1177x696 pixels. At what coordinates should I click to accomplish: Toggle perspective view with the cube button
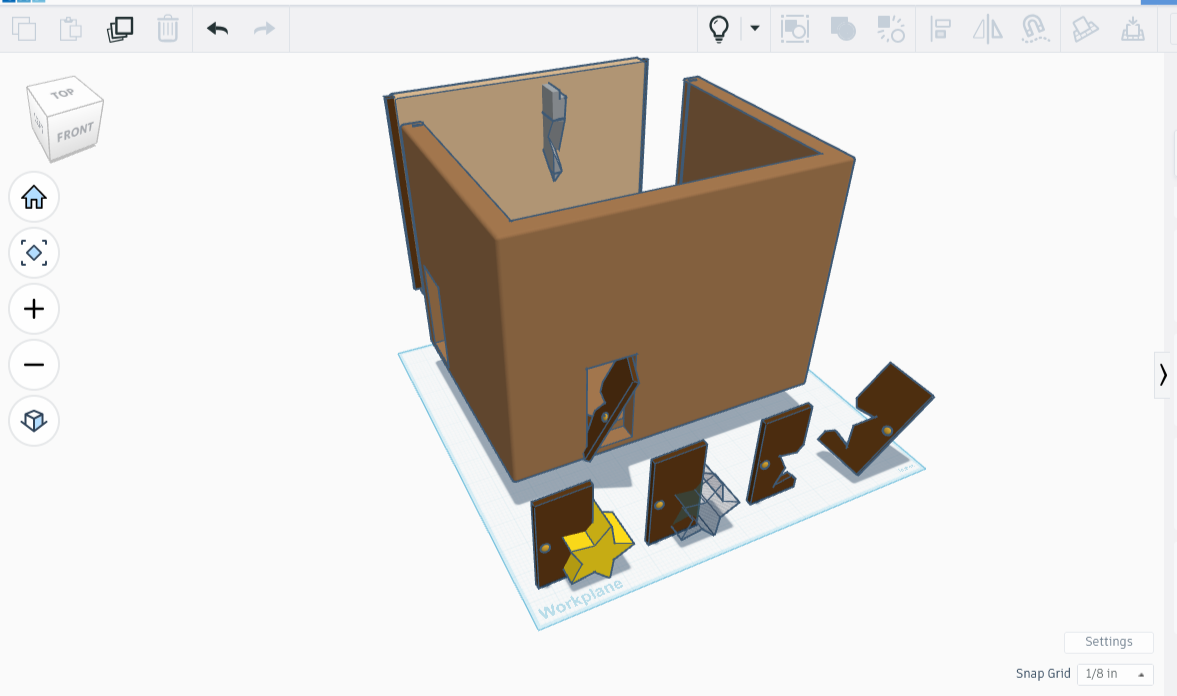click(34, 420)
